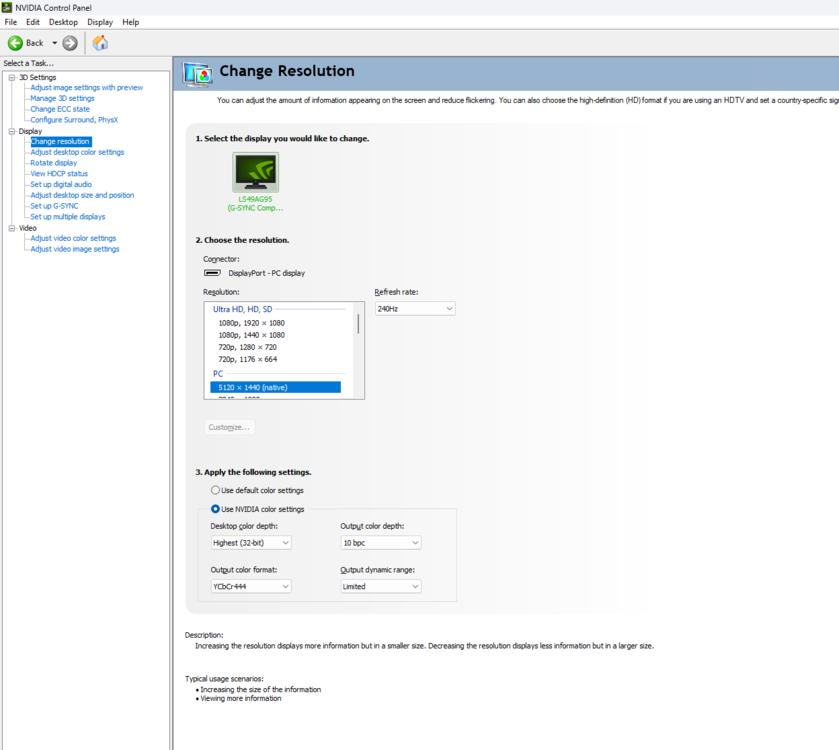Click the Ultra HD, HD, SD group header
839x750 pixels.
pyautogui.click(x=243, y=309)
